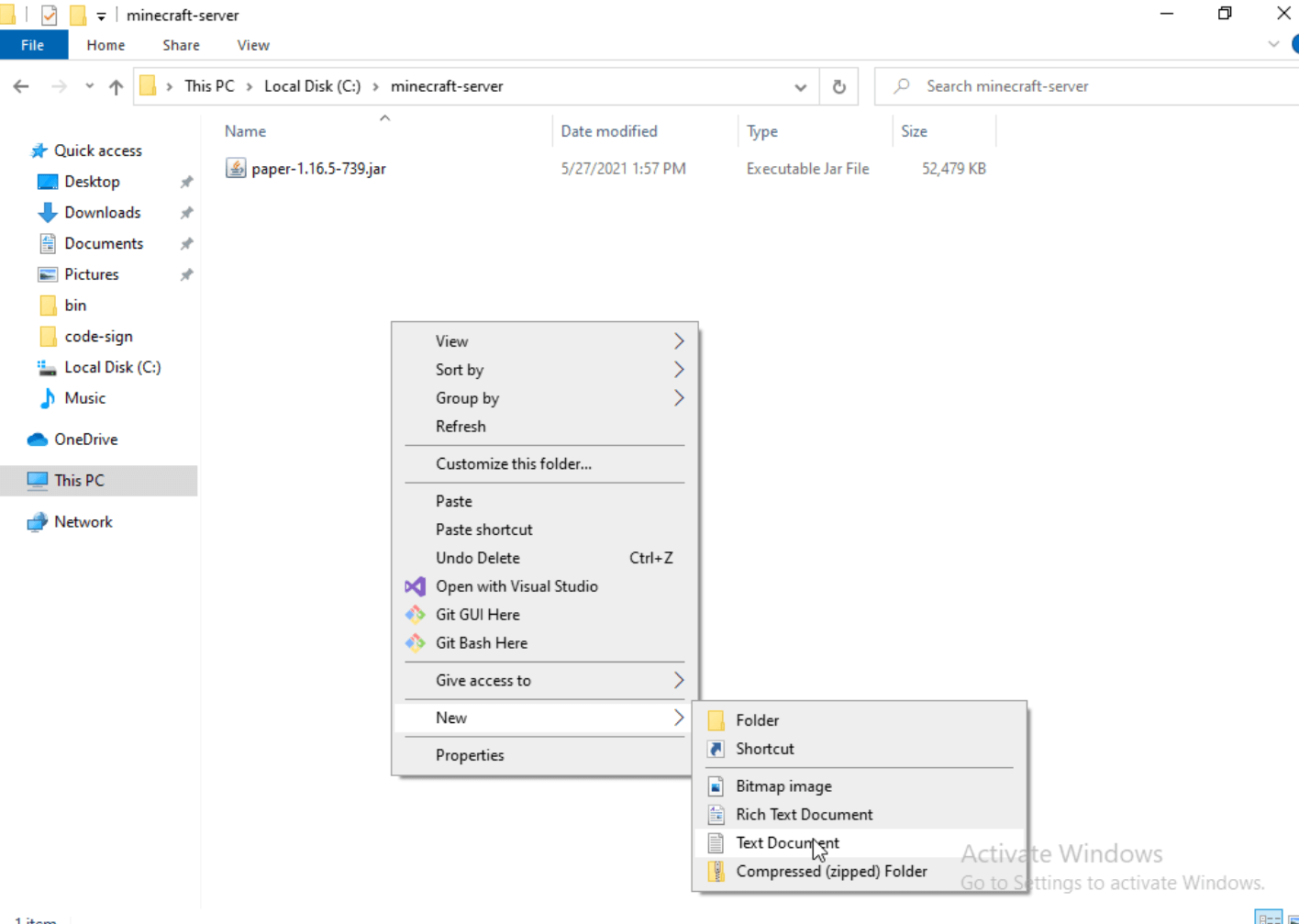Create a new Compressed (zipped) Folder
Screen dimensions: 1299x924
[x=831, y=871]
